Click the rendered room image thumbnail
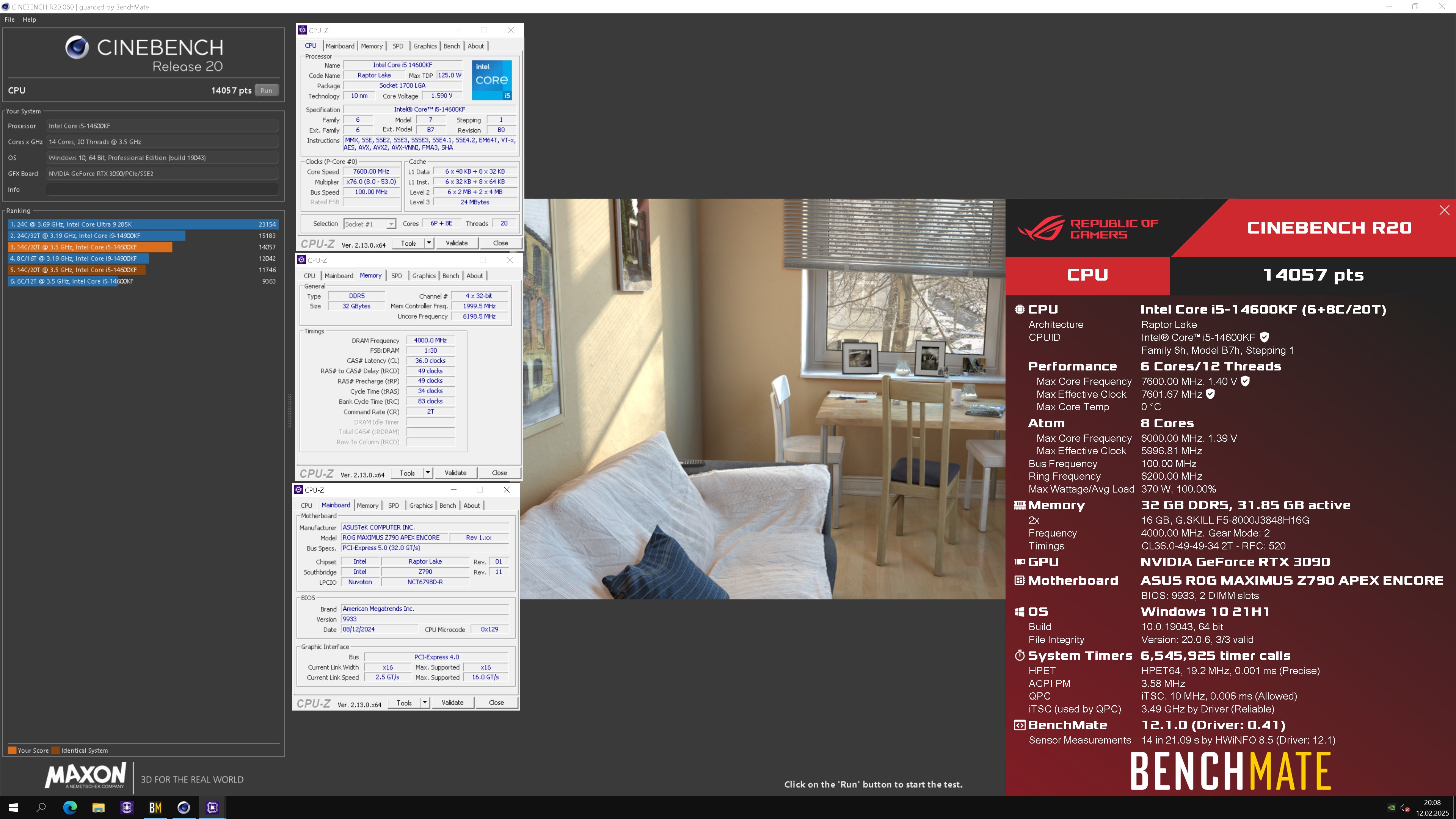 [x=763, y=399]
